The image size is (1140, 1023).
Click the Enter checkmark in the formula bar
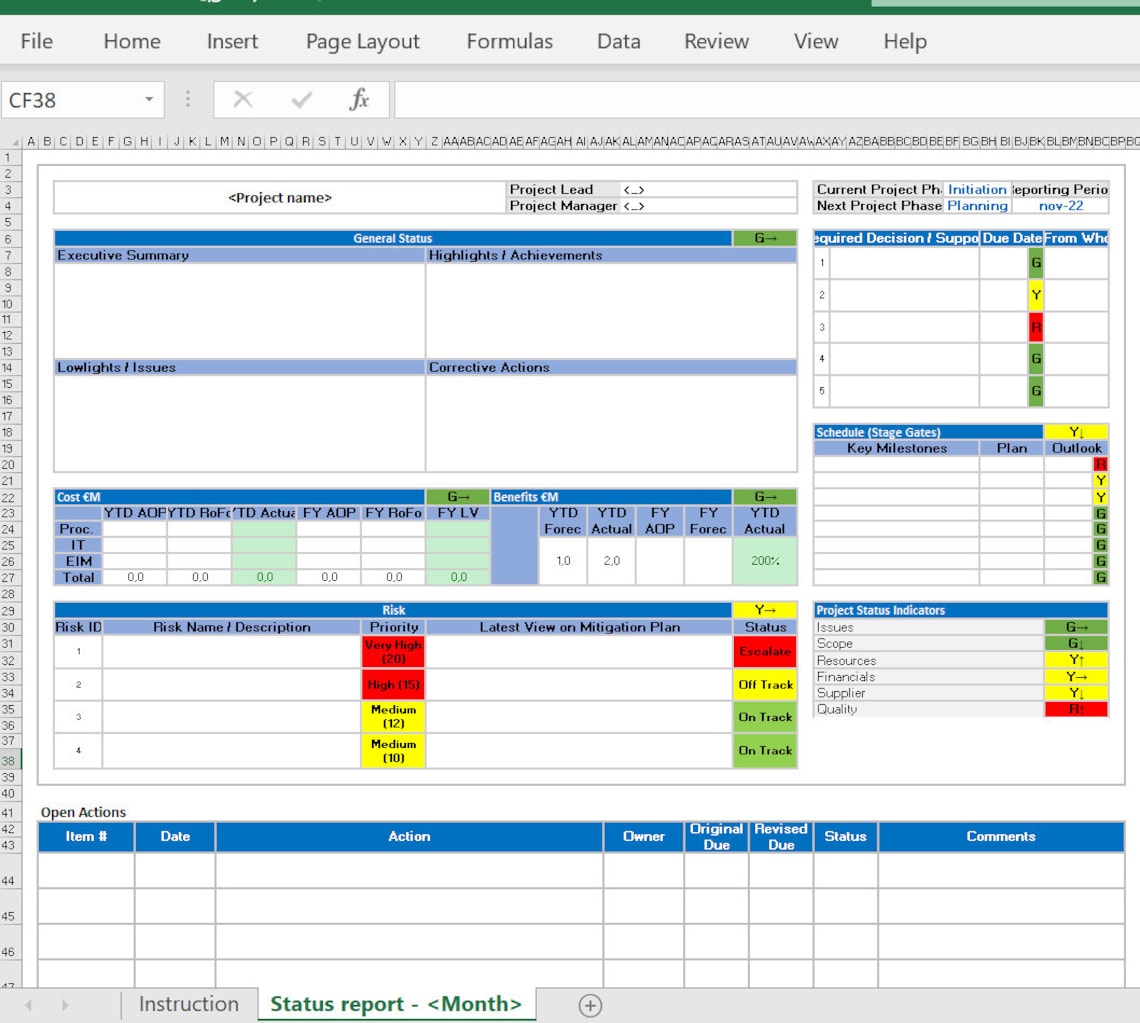point(295,99)
